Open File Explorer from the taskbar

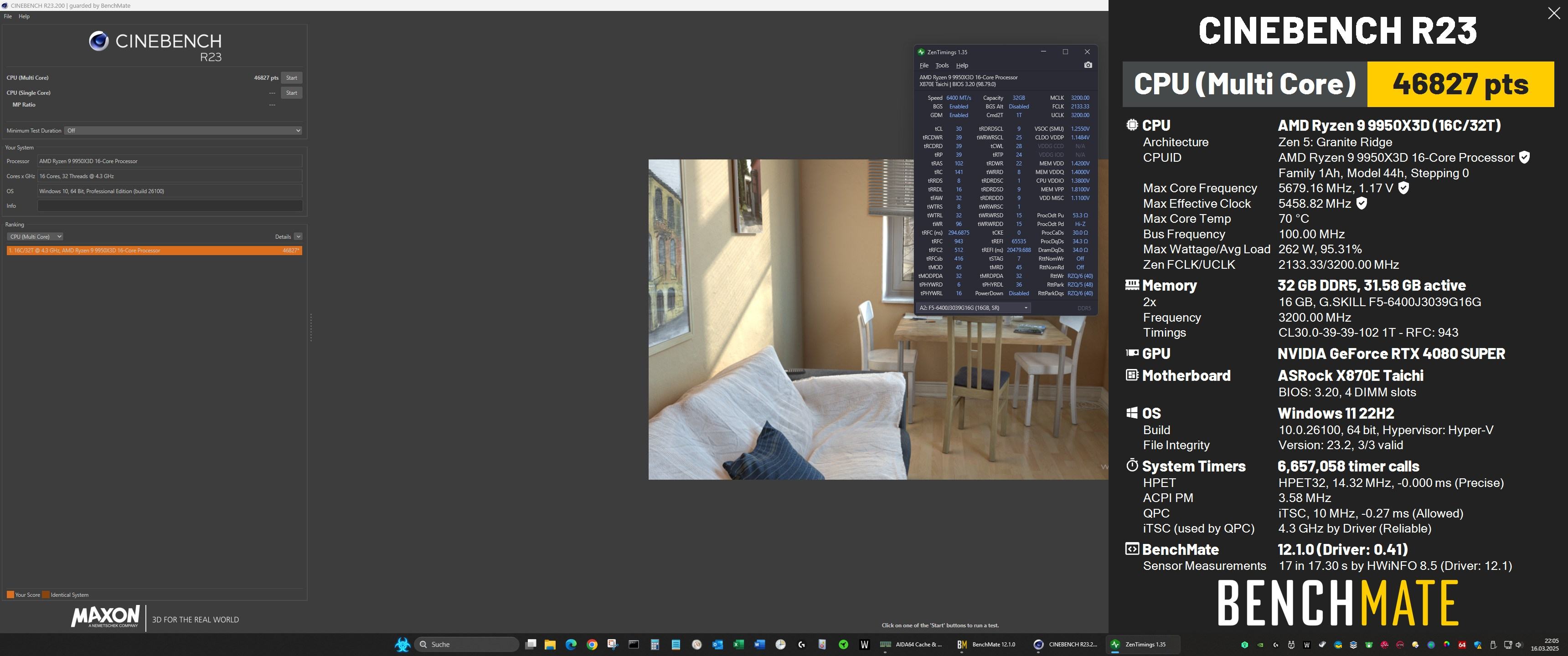tap(550, 645)
